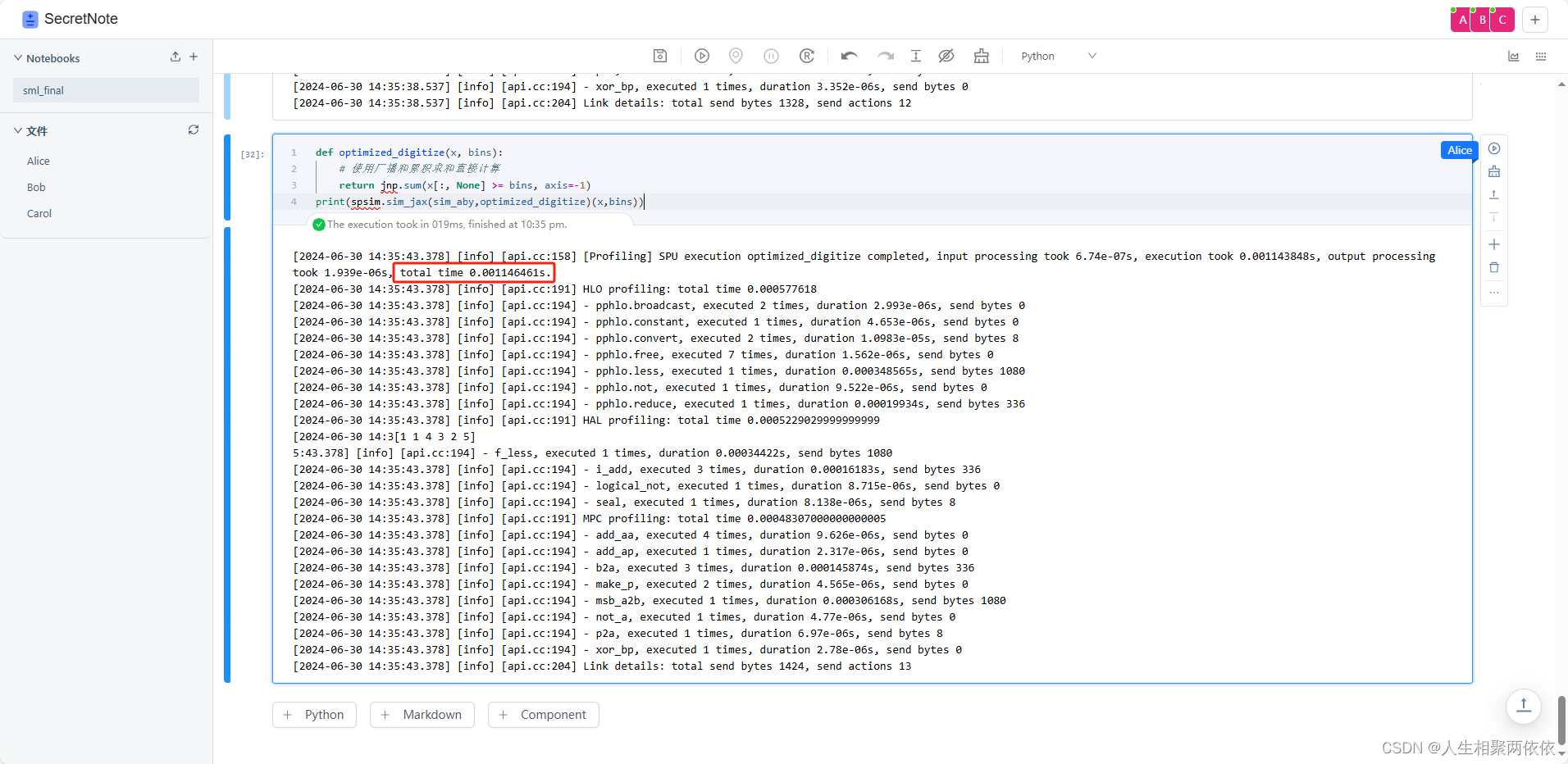The width and height of the screenshot is (1568, 764).
Task: Move the cell up
Action: [1494, 194]
